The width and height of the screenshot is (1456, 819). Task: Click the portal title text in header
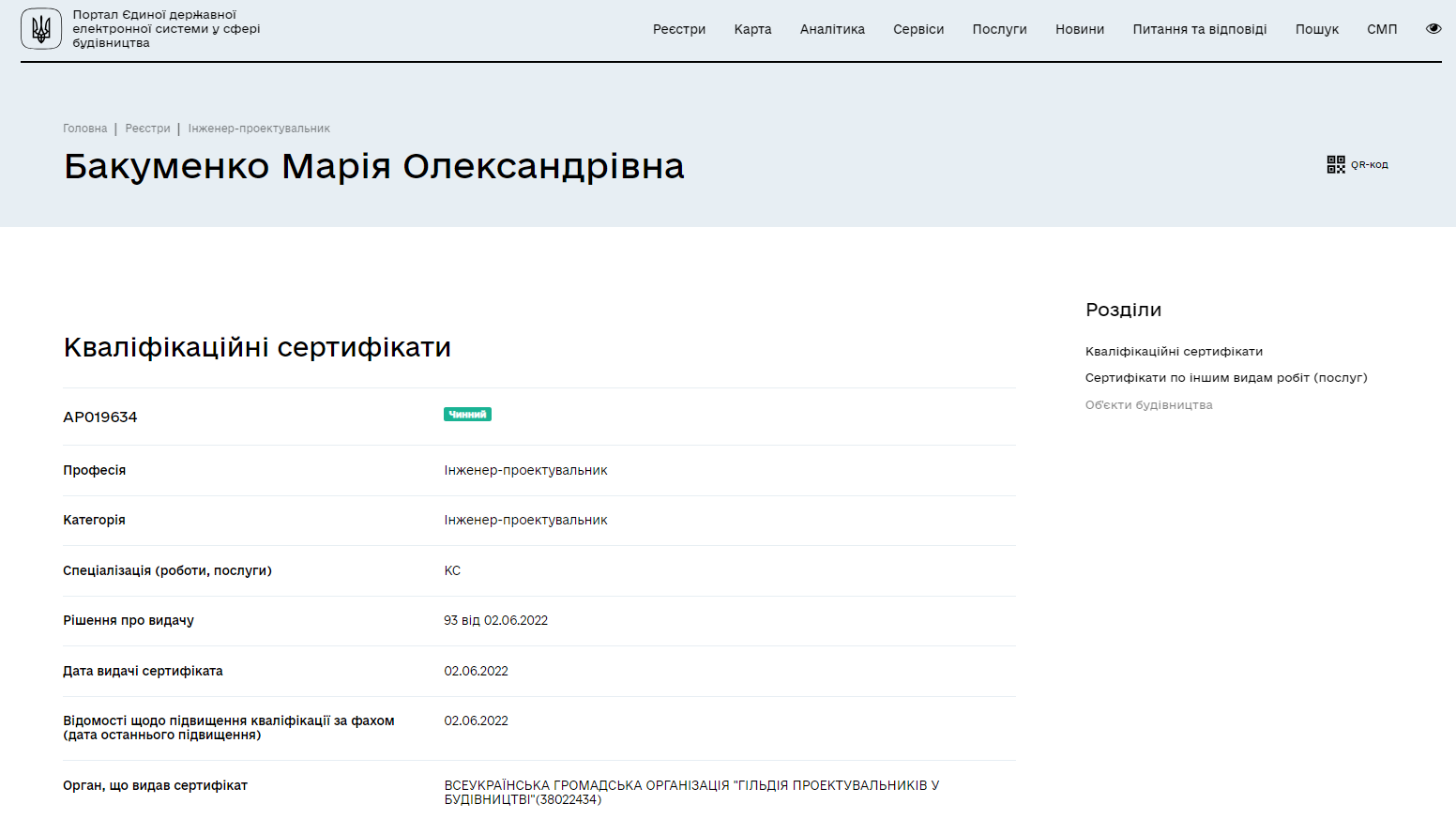pyautogui.click(x=167, y=29)
